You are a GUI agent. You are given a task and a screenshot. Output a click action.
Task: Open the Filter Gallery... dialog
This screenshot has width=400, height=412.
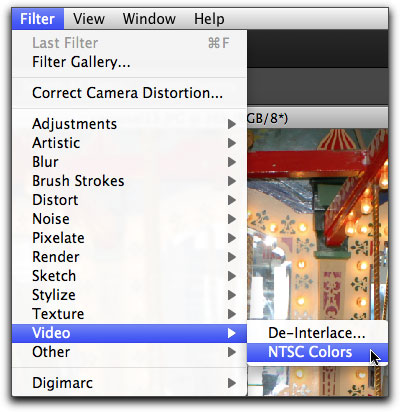click(129, 62)
